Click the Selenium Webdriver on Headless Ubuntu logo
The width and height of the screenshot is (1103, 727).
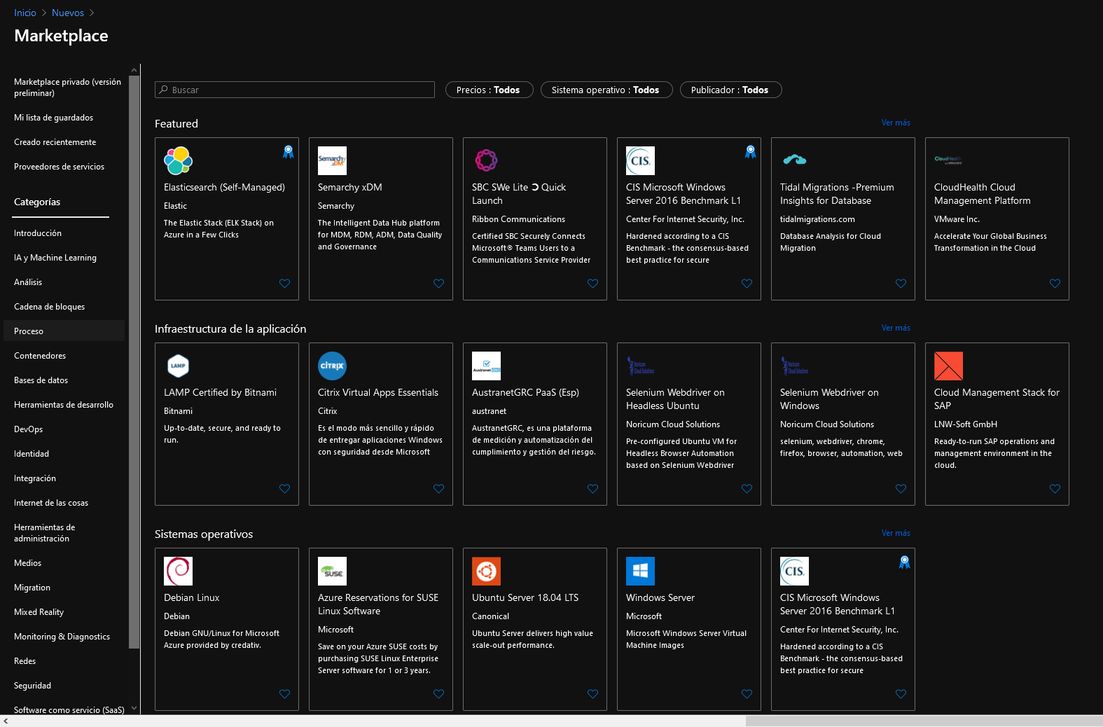pos(640,366)
